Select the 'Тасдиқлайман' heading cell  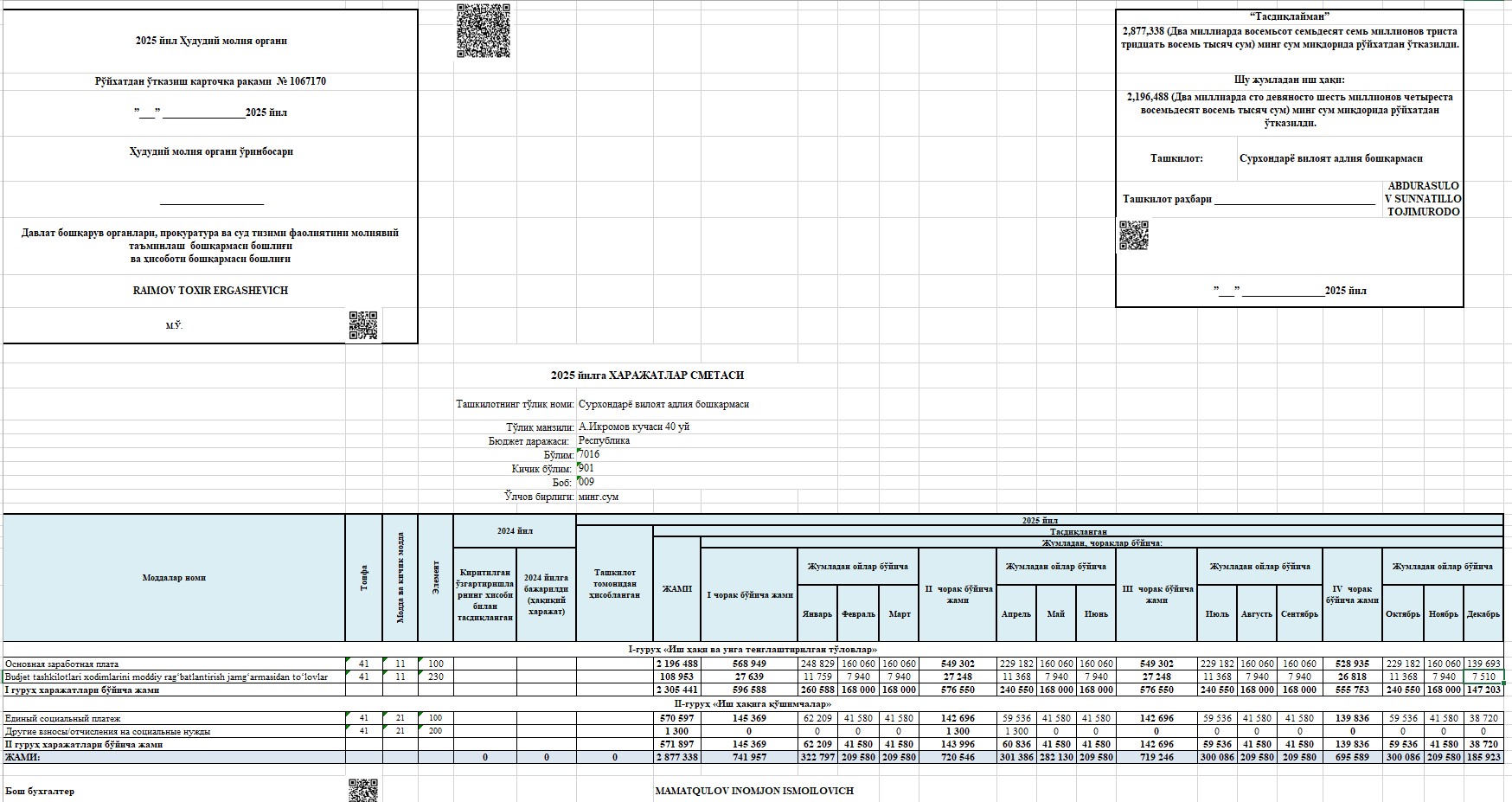point(1290,16)
